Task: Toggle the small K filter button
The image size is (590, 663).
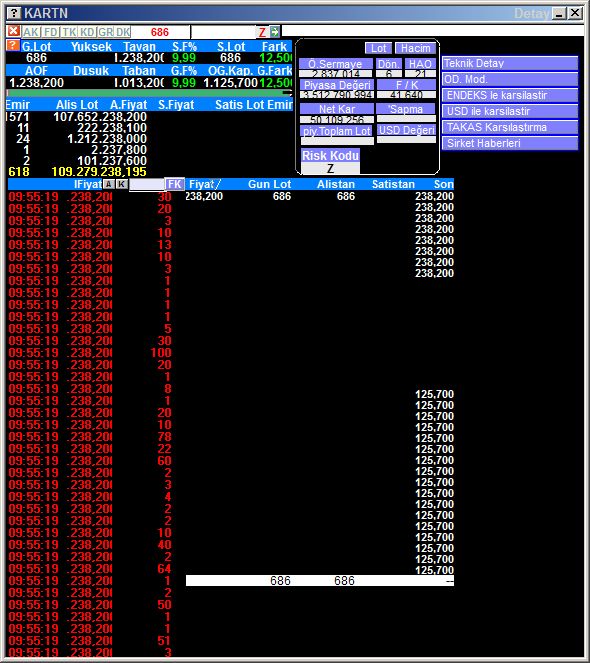Action: pyautogui.click(x=122, y=184)
